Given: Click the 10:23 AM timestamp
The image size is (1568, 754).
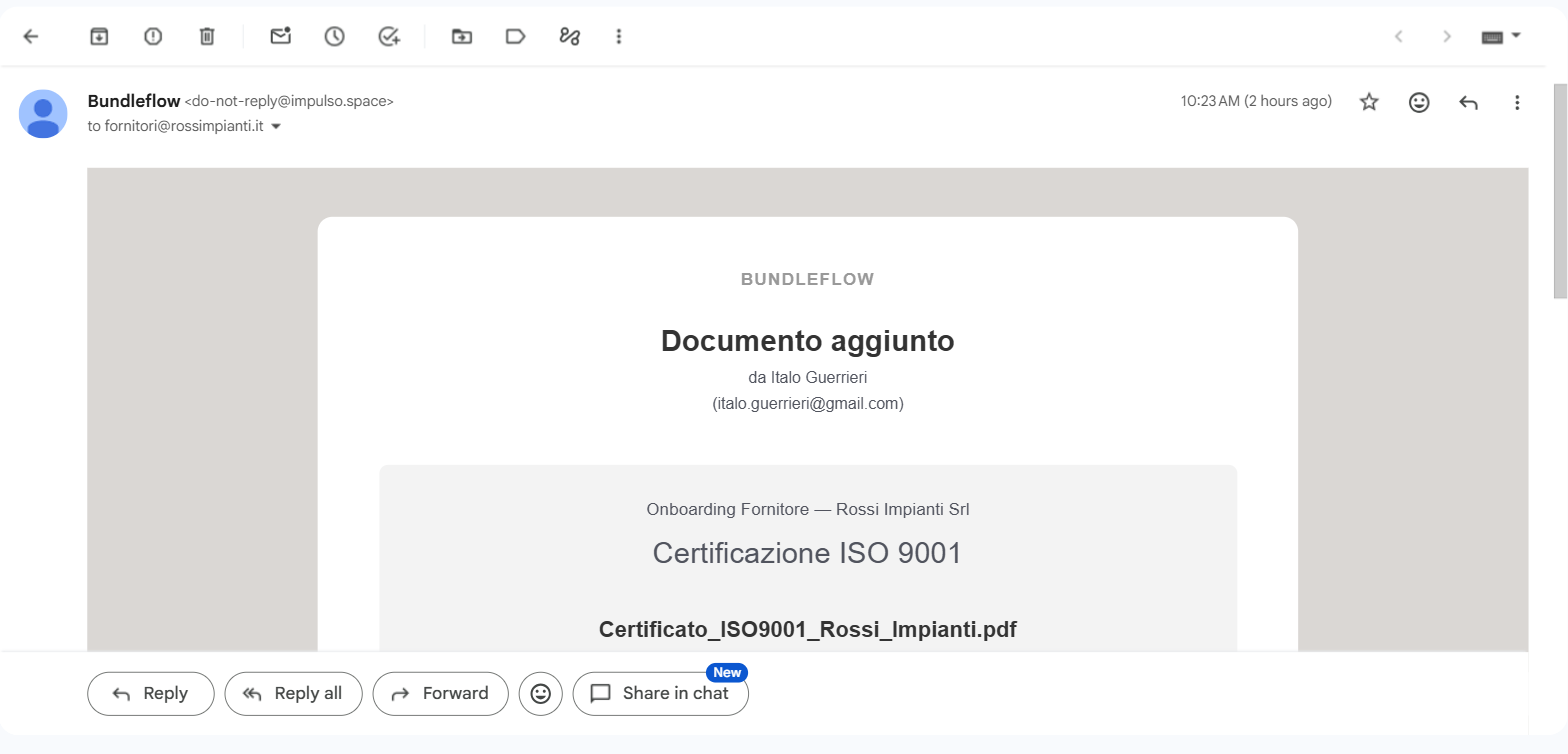Looking at the screenshot, I should [x=1256, y=101].
